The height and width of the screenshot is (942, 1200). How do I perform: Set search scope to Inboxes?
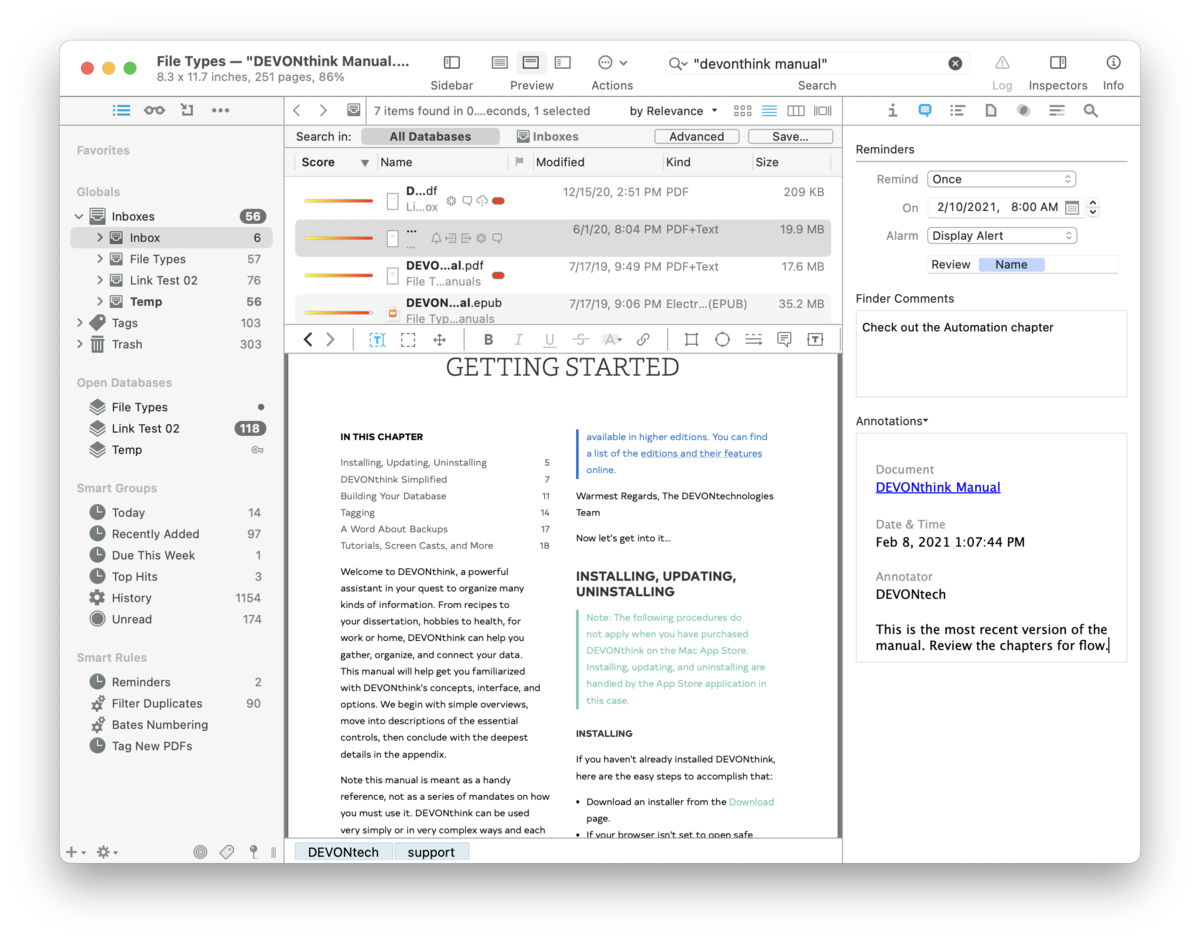[x=548, y=137]
